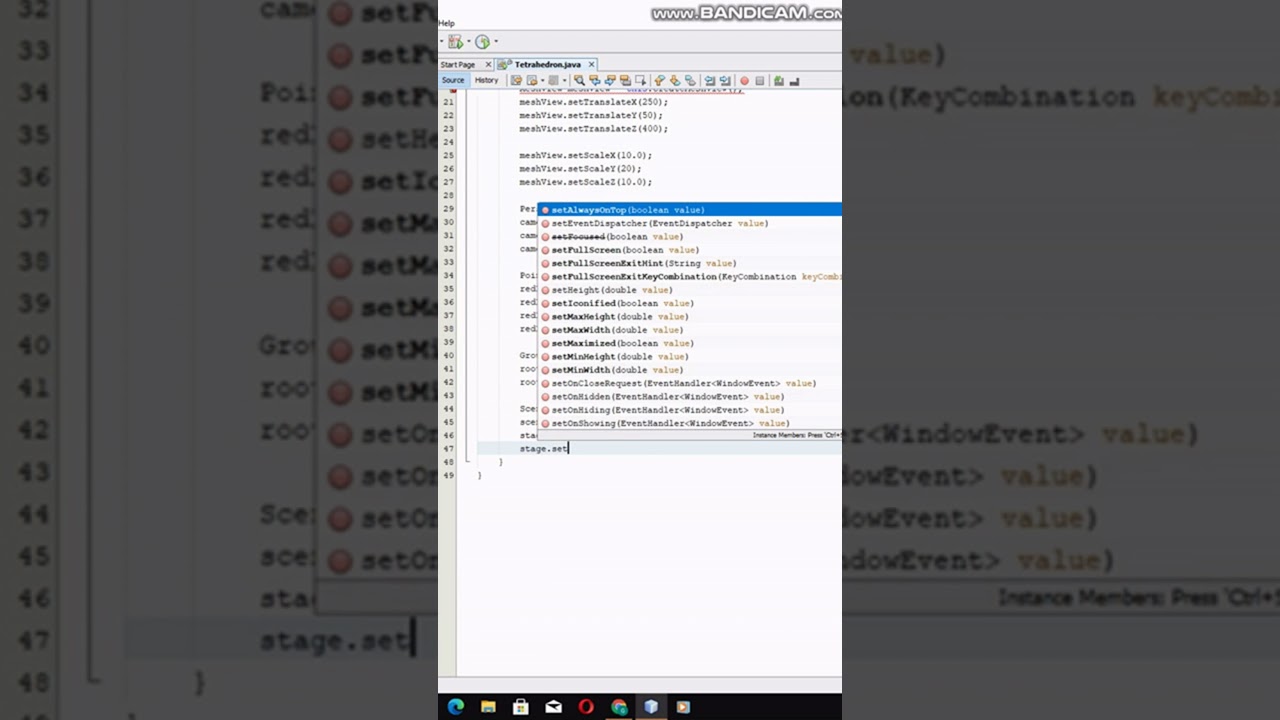Choose setMaxWidth(double value) completion
The image size is (1280, 720).
click(x=690, y=330)
